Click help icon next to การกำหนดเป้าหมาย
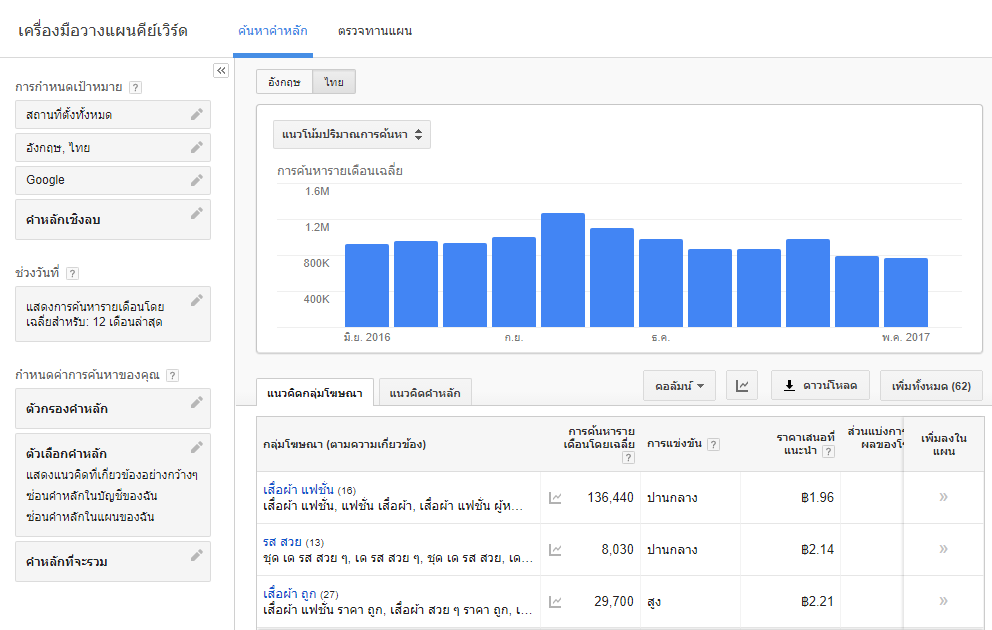The width and height of the screenshot is (992, 630). (135, 88)
